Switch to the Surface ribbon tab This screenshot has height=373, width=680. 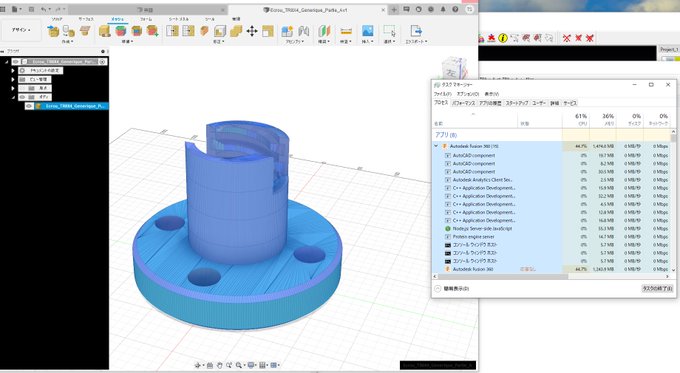point(86,19)
